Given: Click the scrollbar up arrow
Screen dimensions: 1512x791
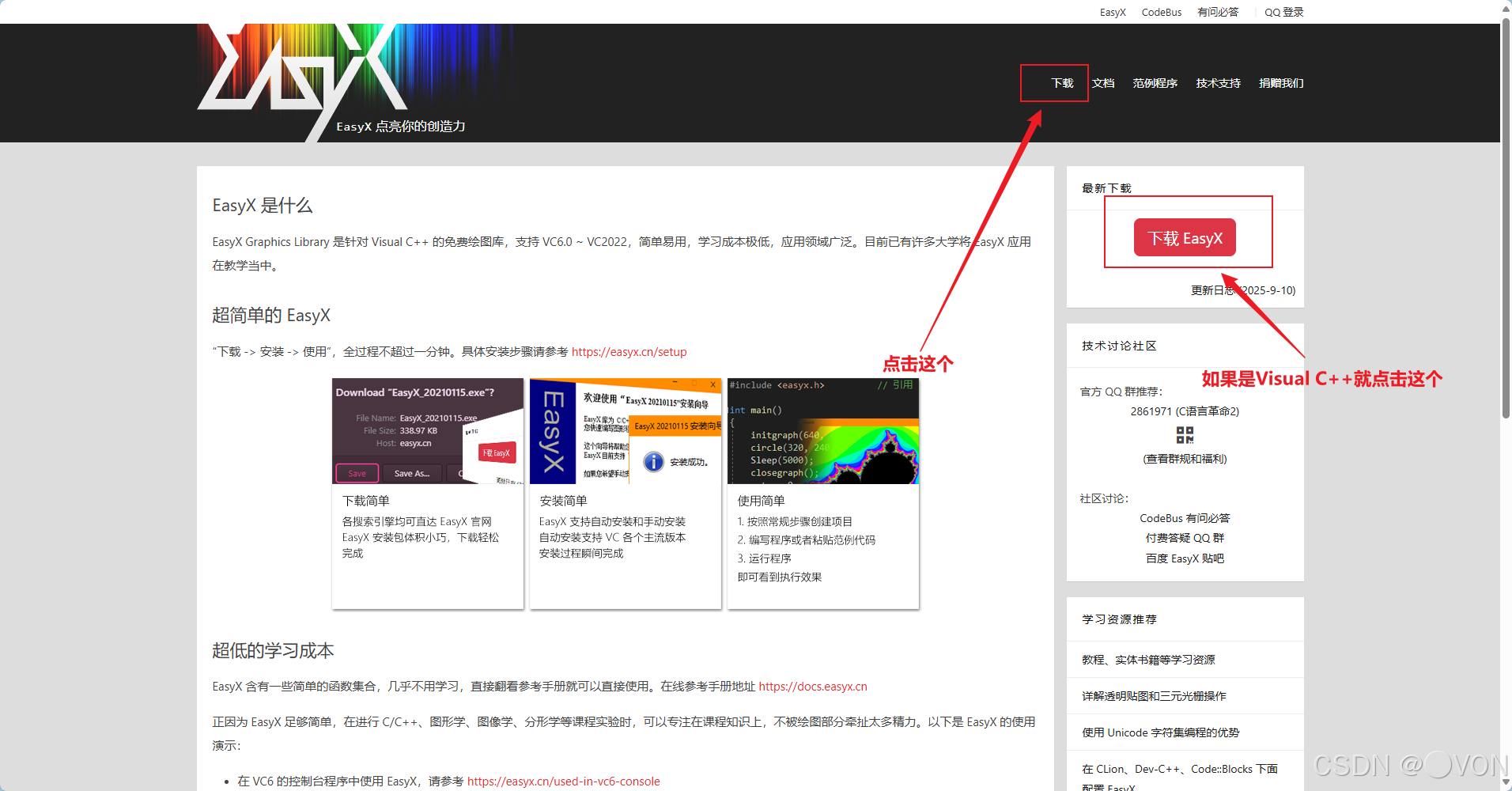Looking at the screenshot, I should click(x=1506, y=8).
